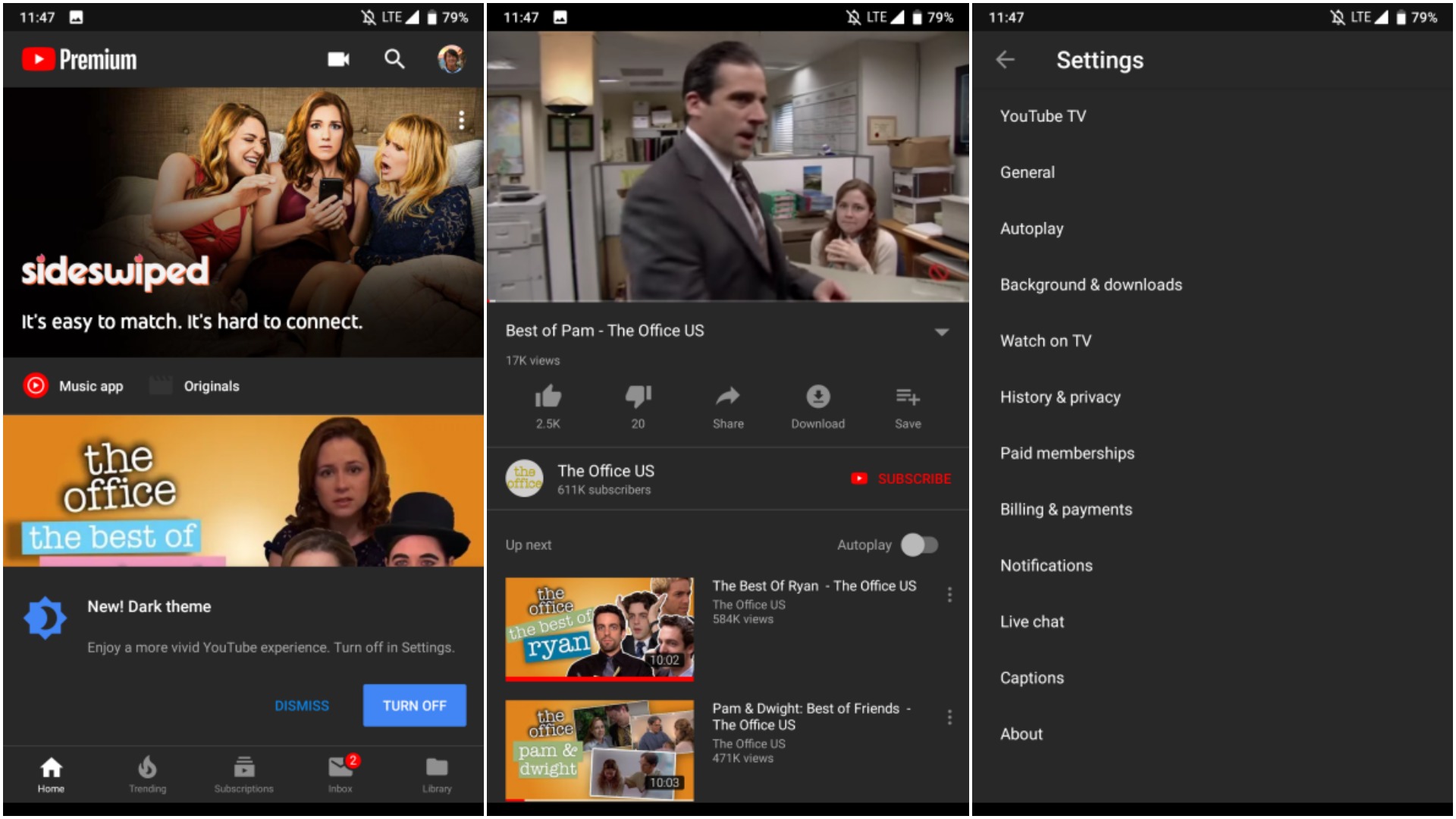Expand the Best of Pam video description
This screenshot has width=1456, height=819.
942,331
